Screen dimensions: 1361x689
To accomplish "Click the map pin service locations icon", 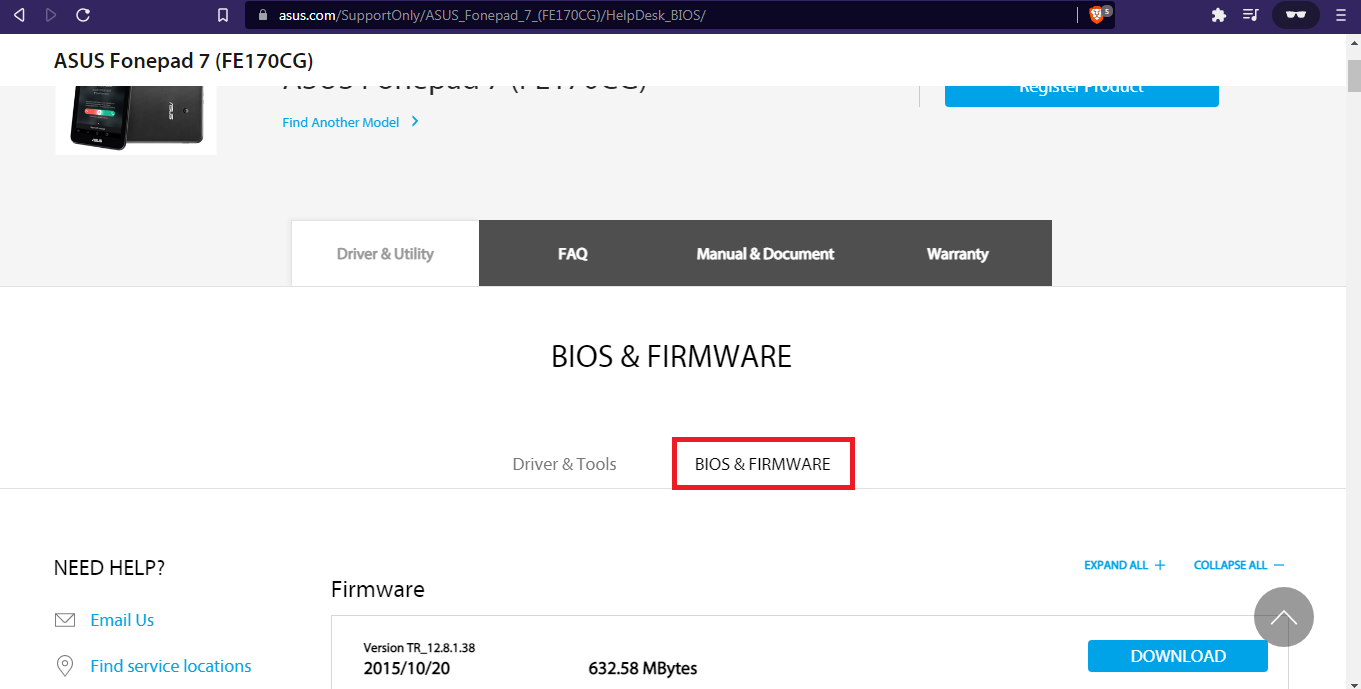I will point(65,666).
